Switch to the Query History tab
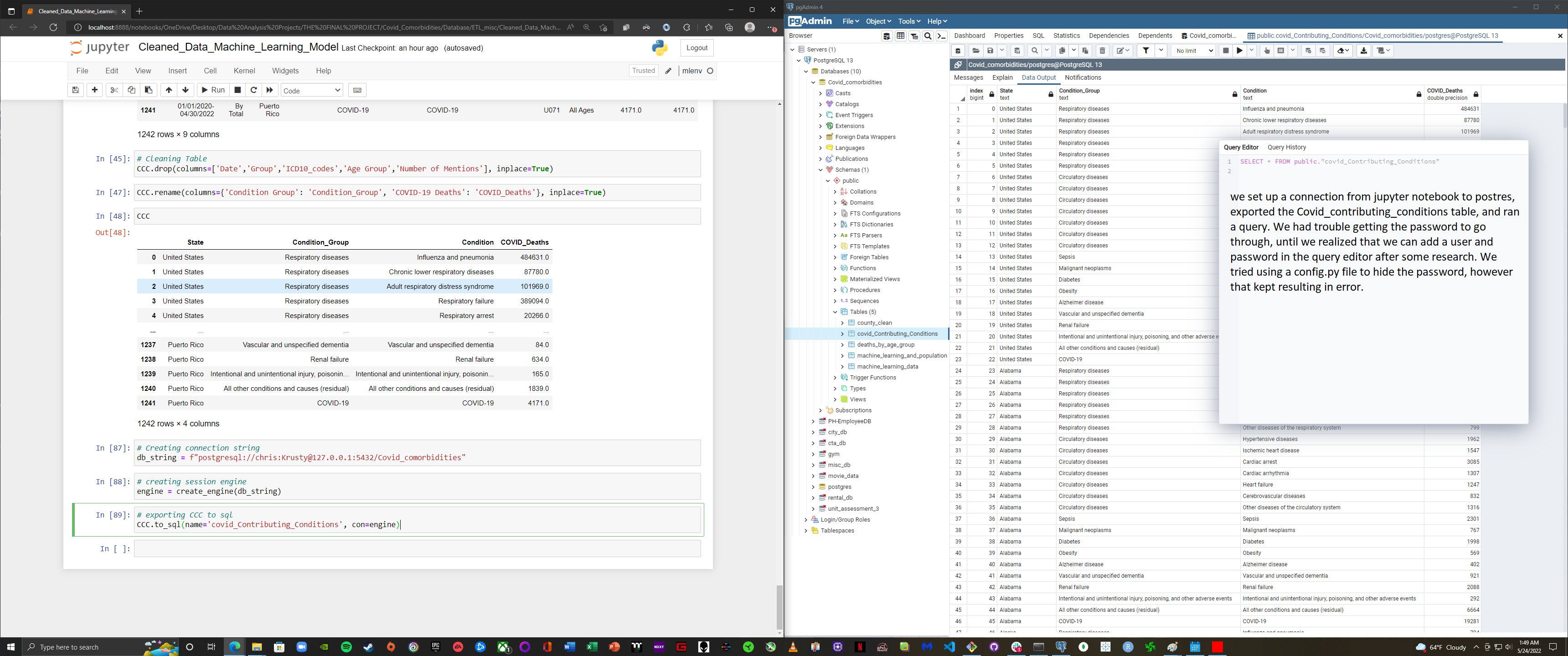Viewport: 1568px width, 656px height. tap(1287, 147)
